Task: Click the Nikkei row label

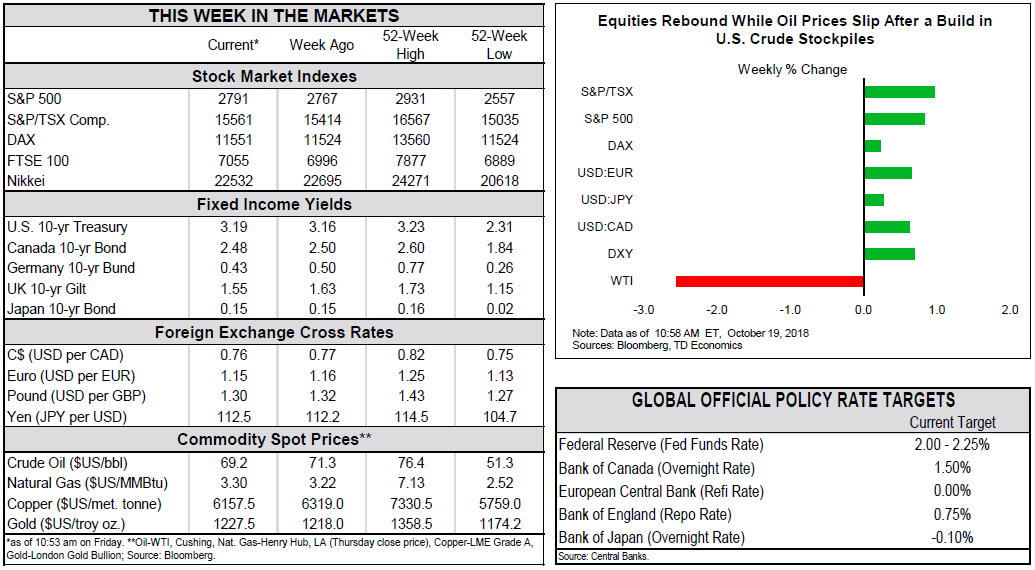Action: 26,181
